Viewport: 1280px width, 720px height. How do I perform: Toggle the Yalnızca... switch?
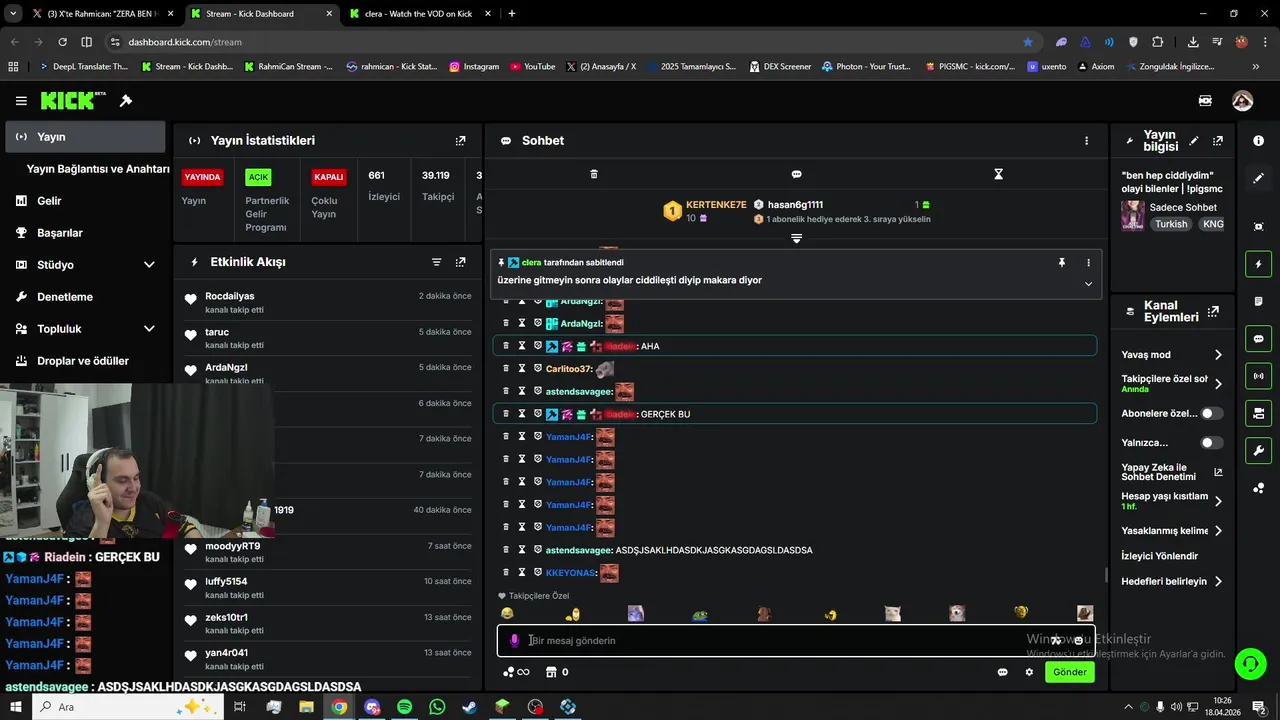[1211, 443]
